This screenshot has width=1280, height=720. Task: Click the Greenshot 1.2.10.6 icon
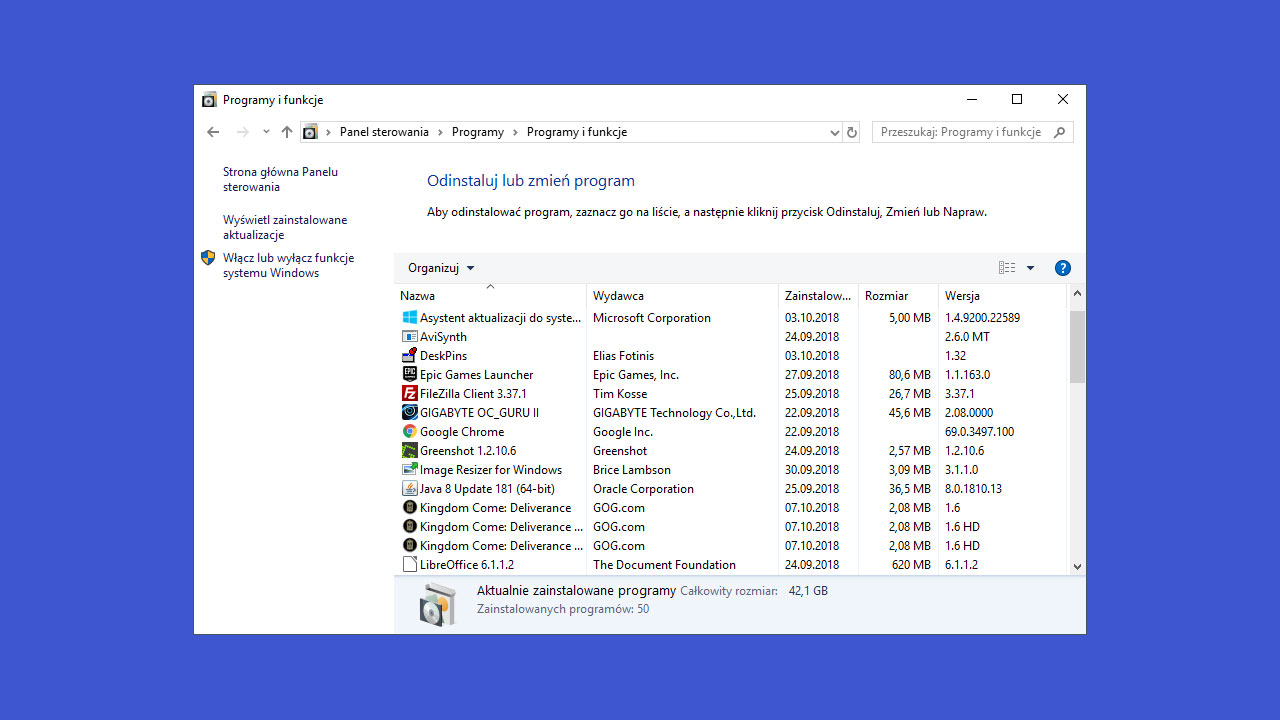click(409, 451)
